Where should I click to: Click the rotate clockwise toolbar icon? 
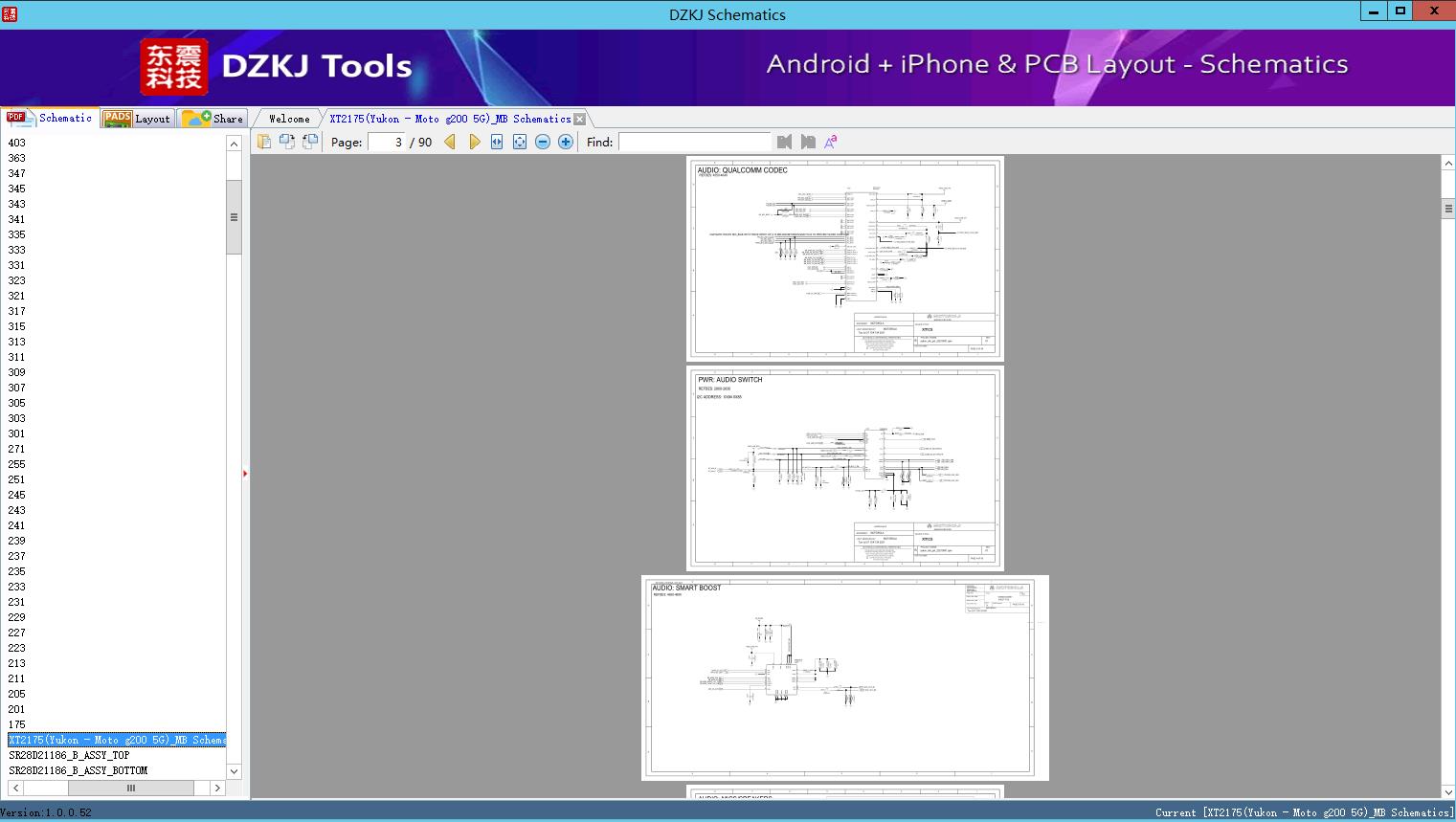tap(310, 142)
